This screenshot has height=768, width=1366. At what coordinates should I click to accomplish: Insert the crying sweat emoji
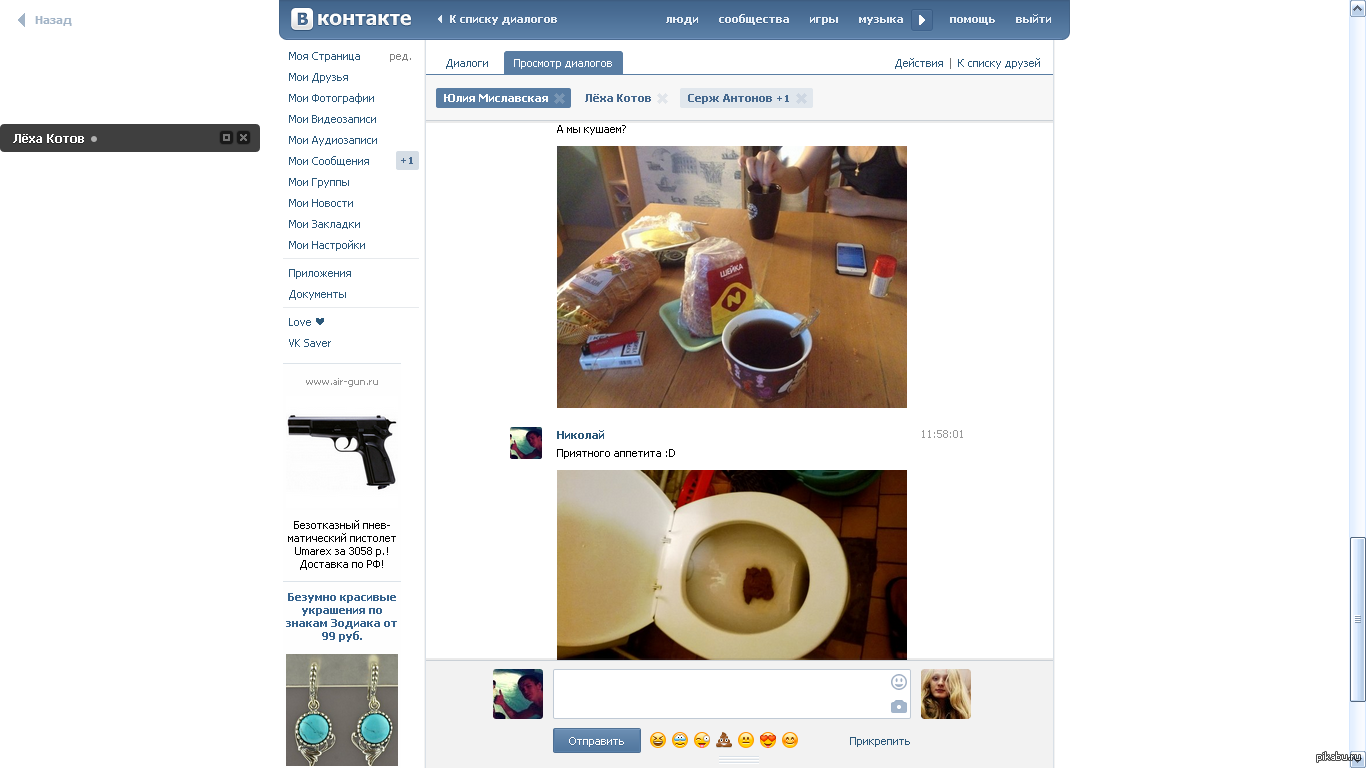tap(680, 741)
